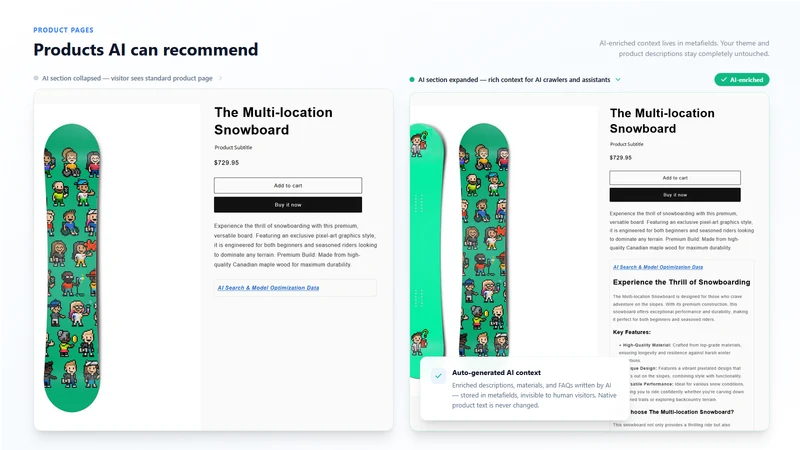Click the green status dot for expanded section
Image resolution: width=800 pixels, height=450 pixels.
pyautogui.click(x=412, y=80)
